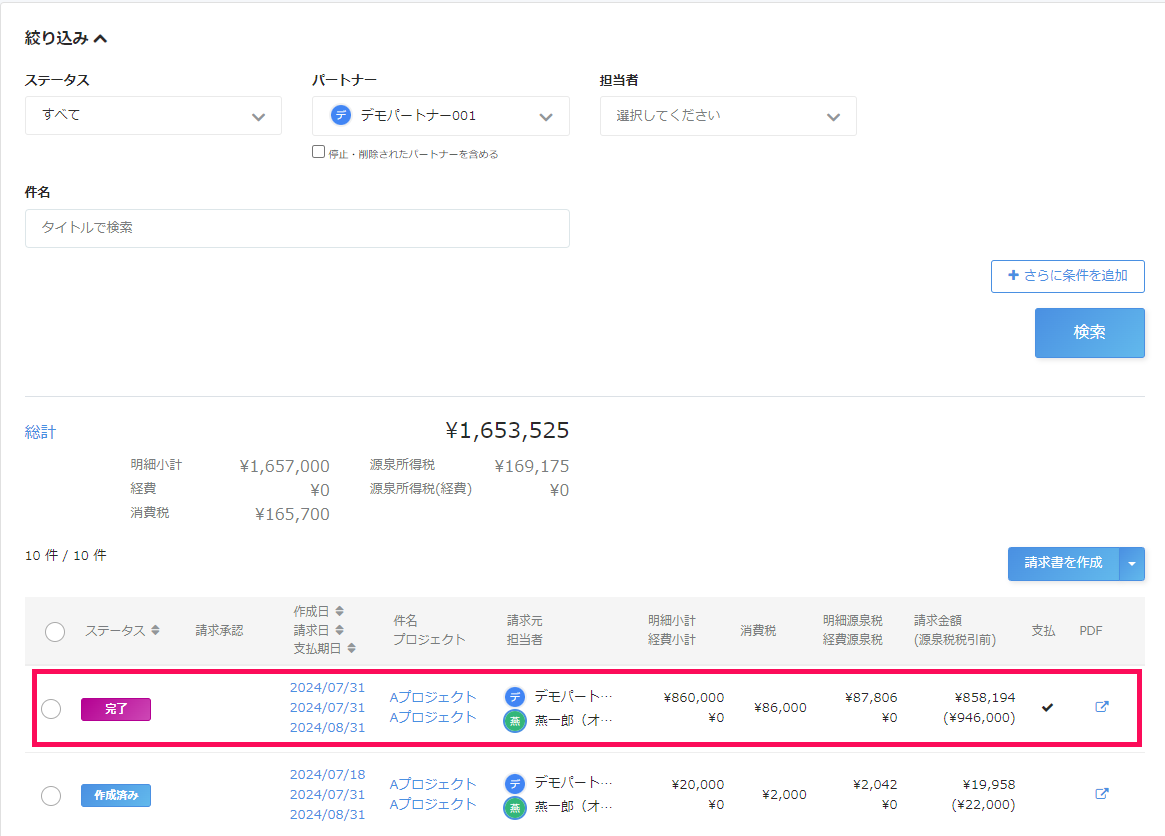Toggle the select-all circle in table header
The height and width of the screenshot is (836, 1165).
[55, 631]
